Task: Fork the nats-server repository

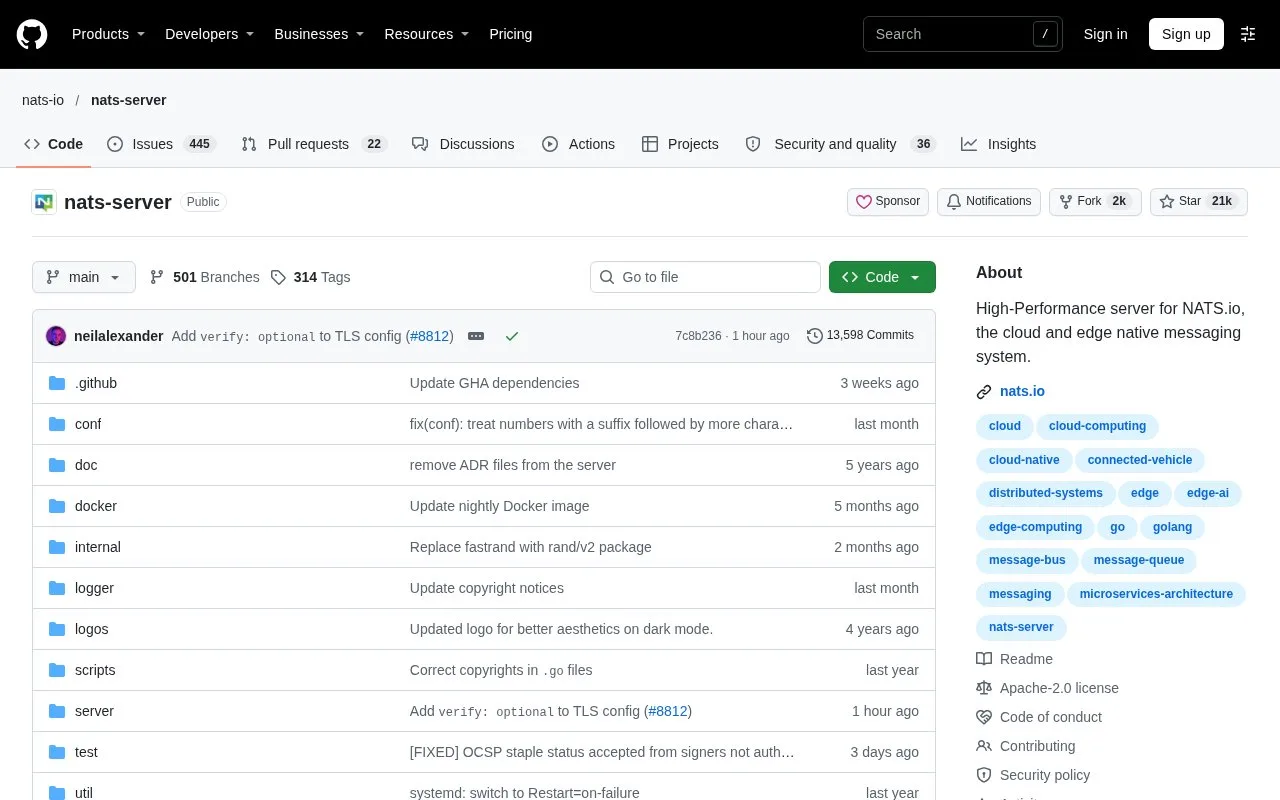Action: [1095, 202]
